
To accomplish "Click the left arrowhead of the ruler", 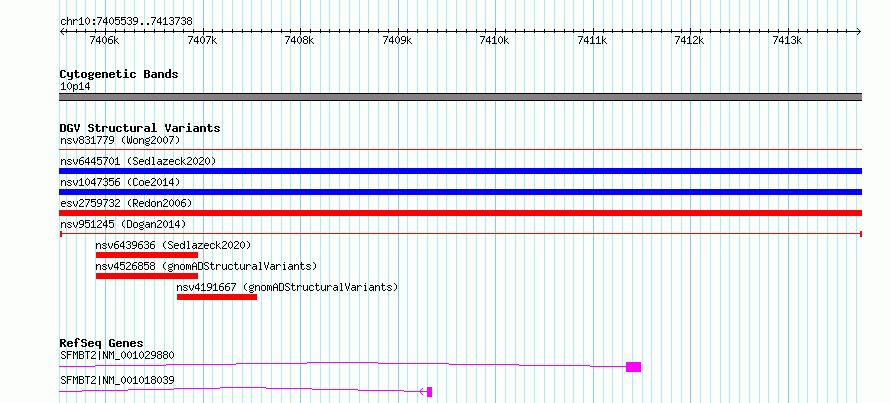I will click(x=62, y=31).
